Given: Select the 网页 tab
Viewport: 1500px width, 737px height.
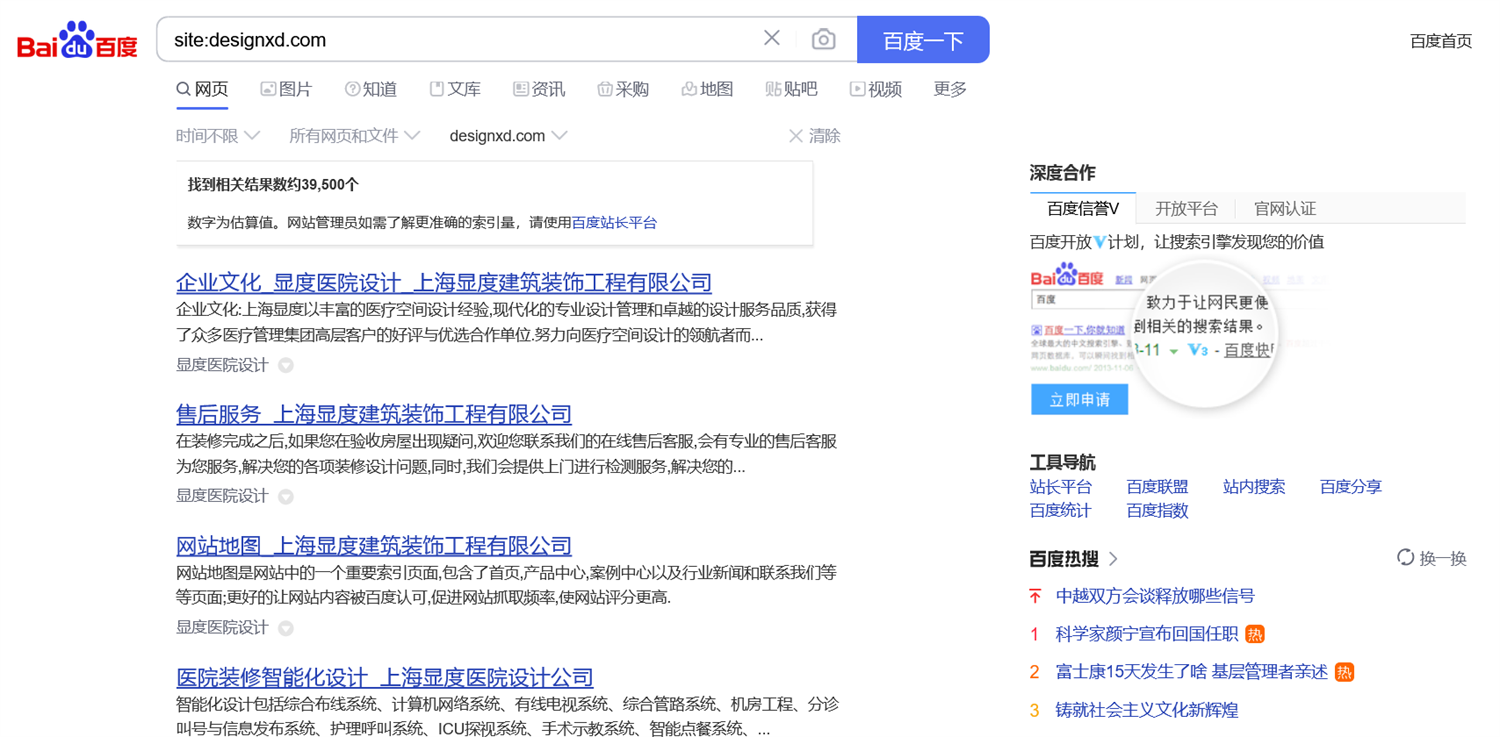Looking at the screenshot, I should point(202,89).
